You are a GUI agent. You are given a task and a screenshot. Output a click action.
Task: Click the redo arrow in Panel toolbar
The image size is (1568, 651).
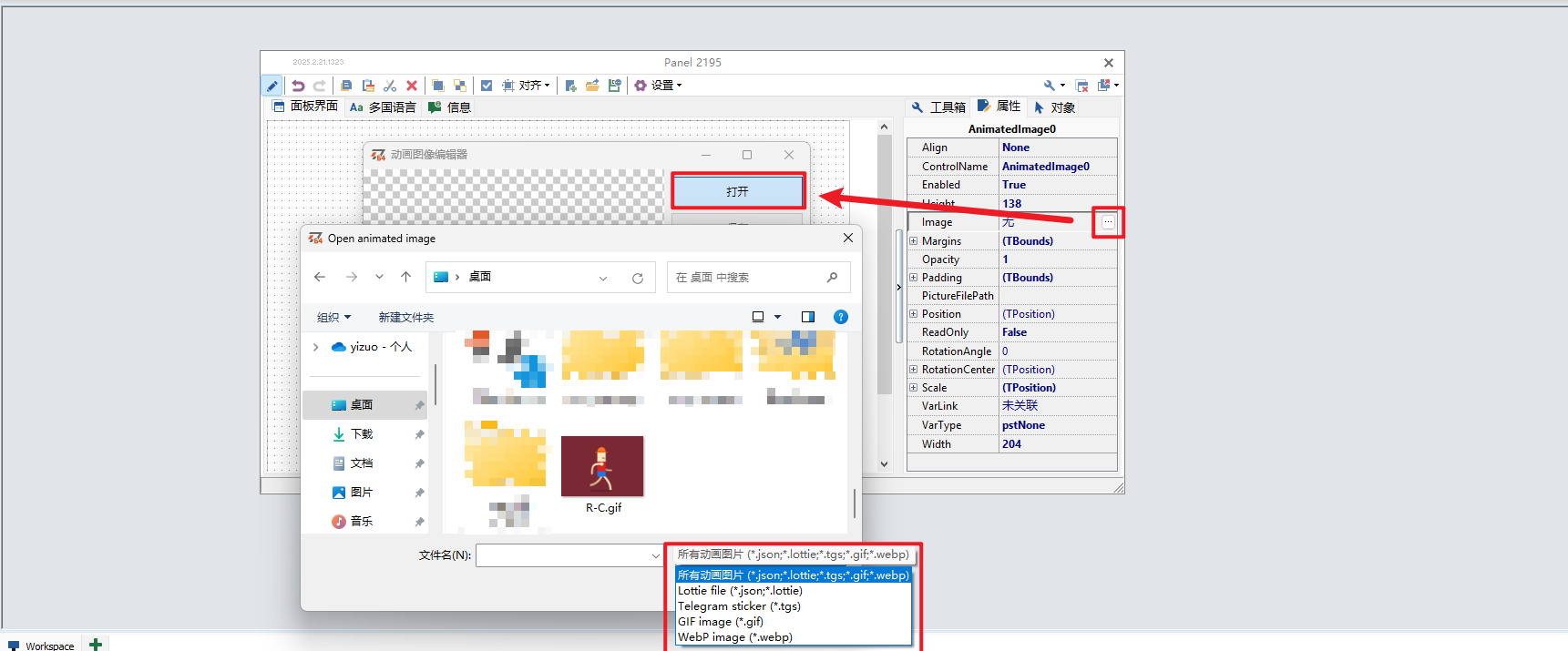(320, 86)
